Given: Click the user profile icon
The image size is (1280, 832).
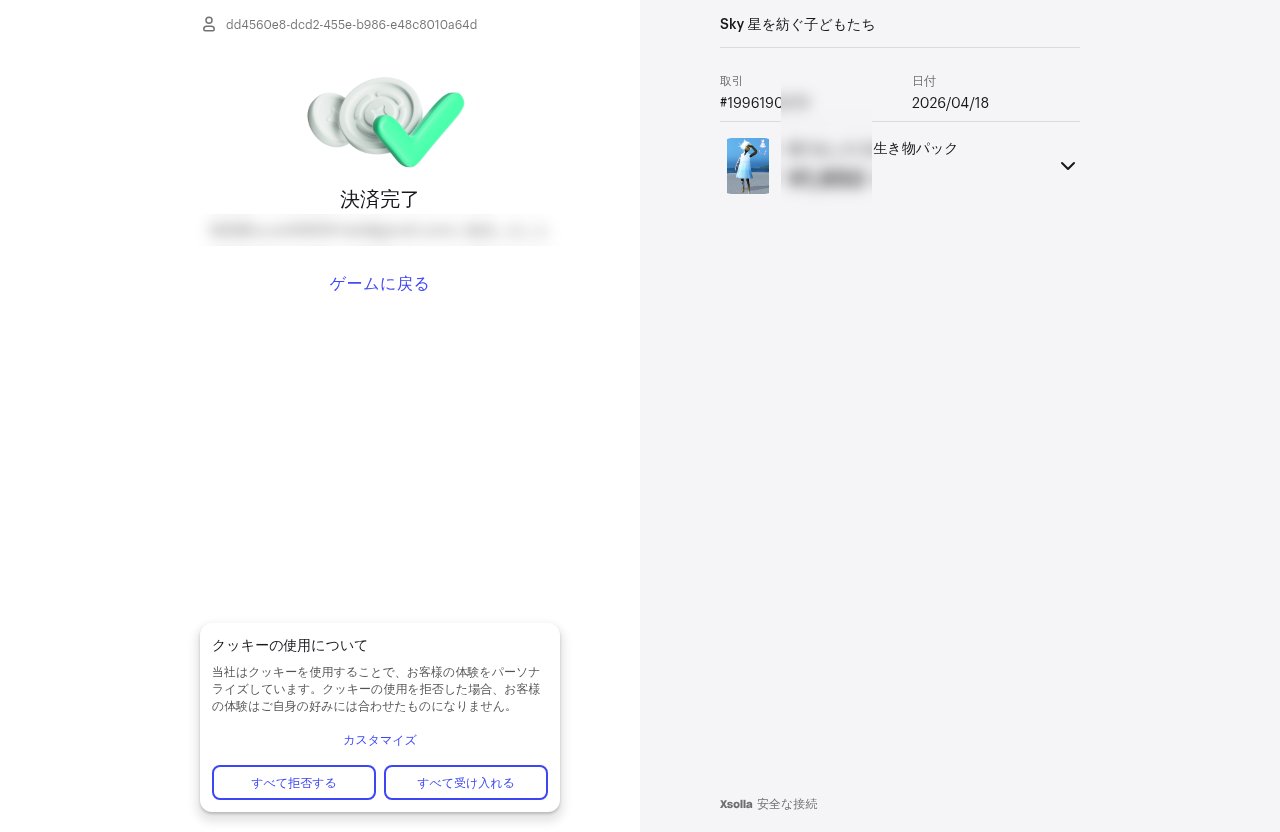Looking at the screenshot, I should coord(209,24).
